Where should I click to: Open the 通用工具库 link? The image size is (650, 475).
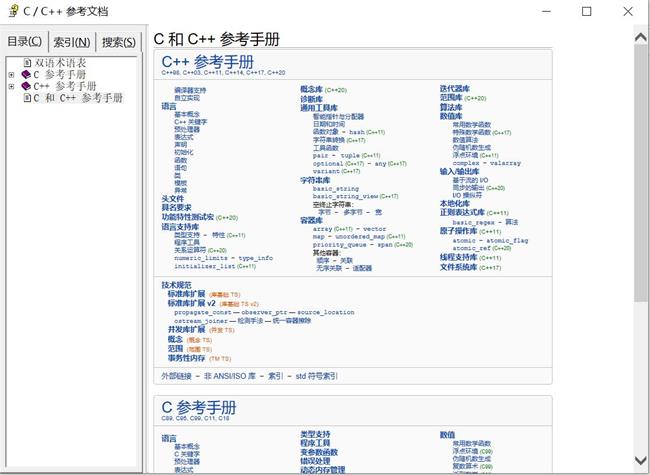pyautogui.click(x=319, y=108)
